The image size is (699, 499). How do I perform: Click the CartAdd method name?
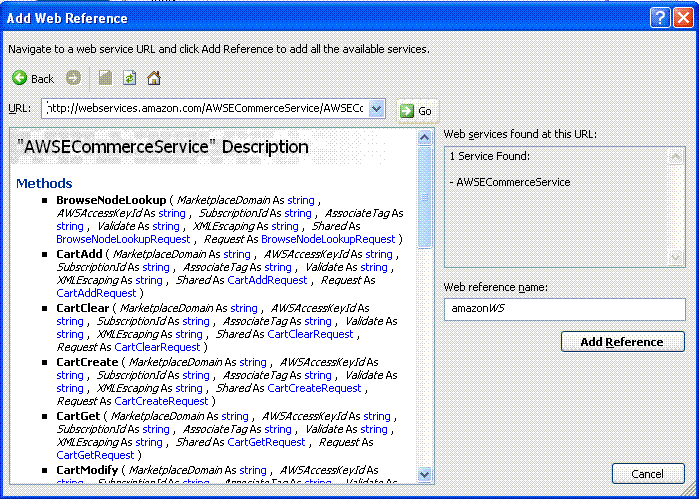[x=79, y=254]
